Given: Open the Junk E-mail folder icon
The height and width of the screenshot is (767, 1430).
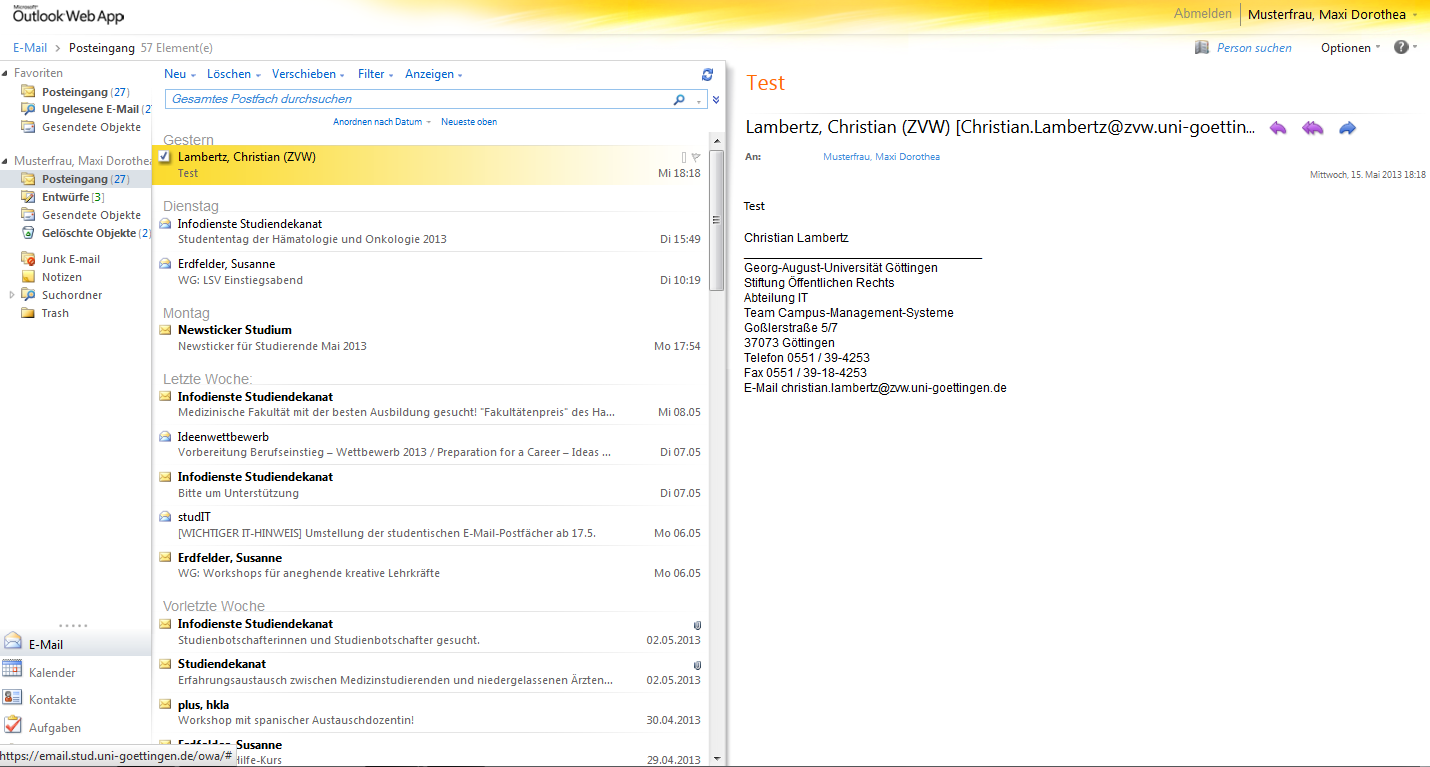Looking at the screenshot, I should coord(28,259).
